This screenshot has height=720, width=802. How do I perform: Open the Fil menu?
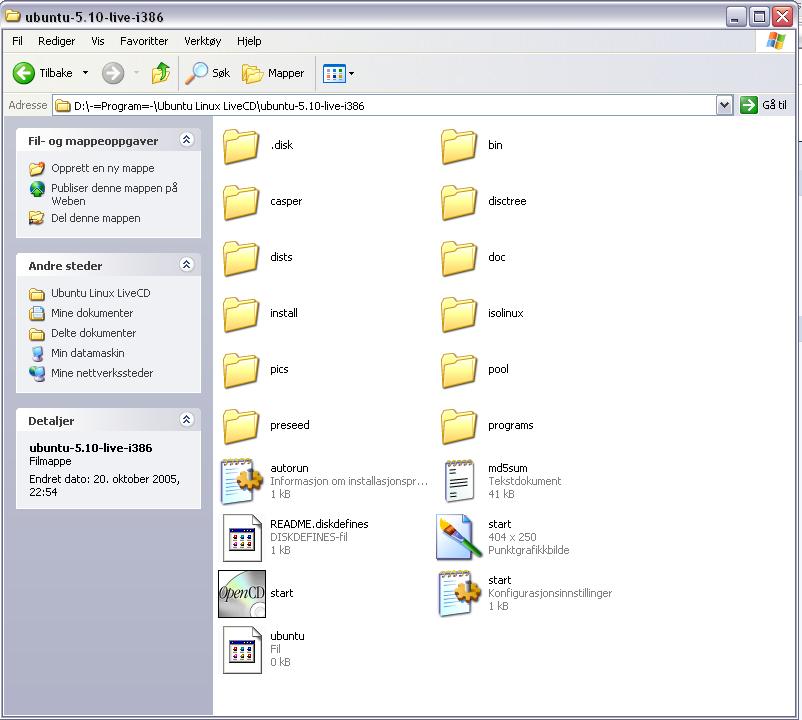coord(17,41)
